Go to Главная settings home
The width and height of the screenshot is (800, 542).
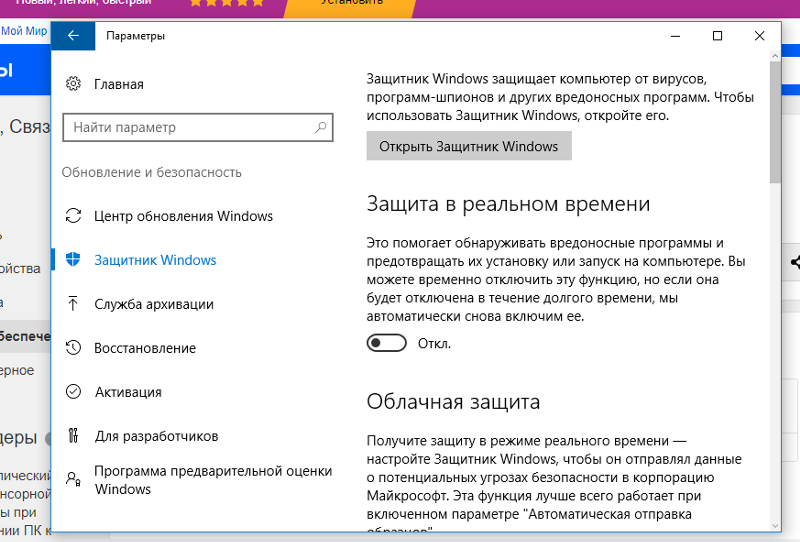point(118,84)
